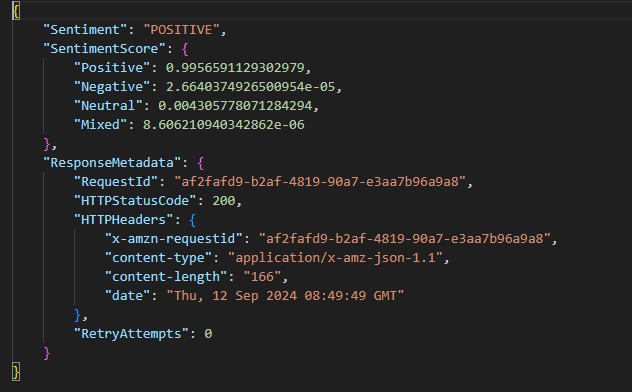This screenshot has width=632, height=392.
Task: Click the opening yellow curly brace
Action: point(16,10)
